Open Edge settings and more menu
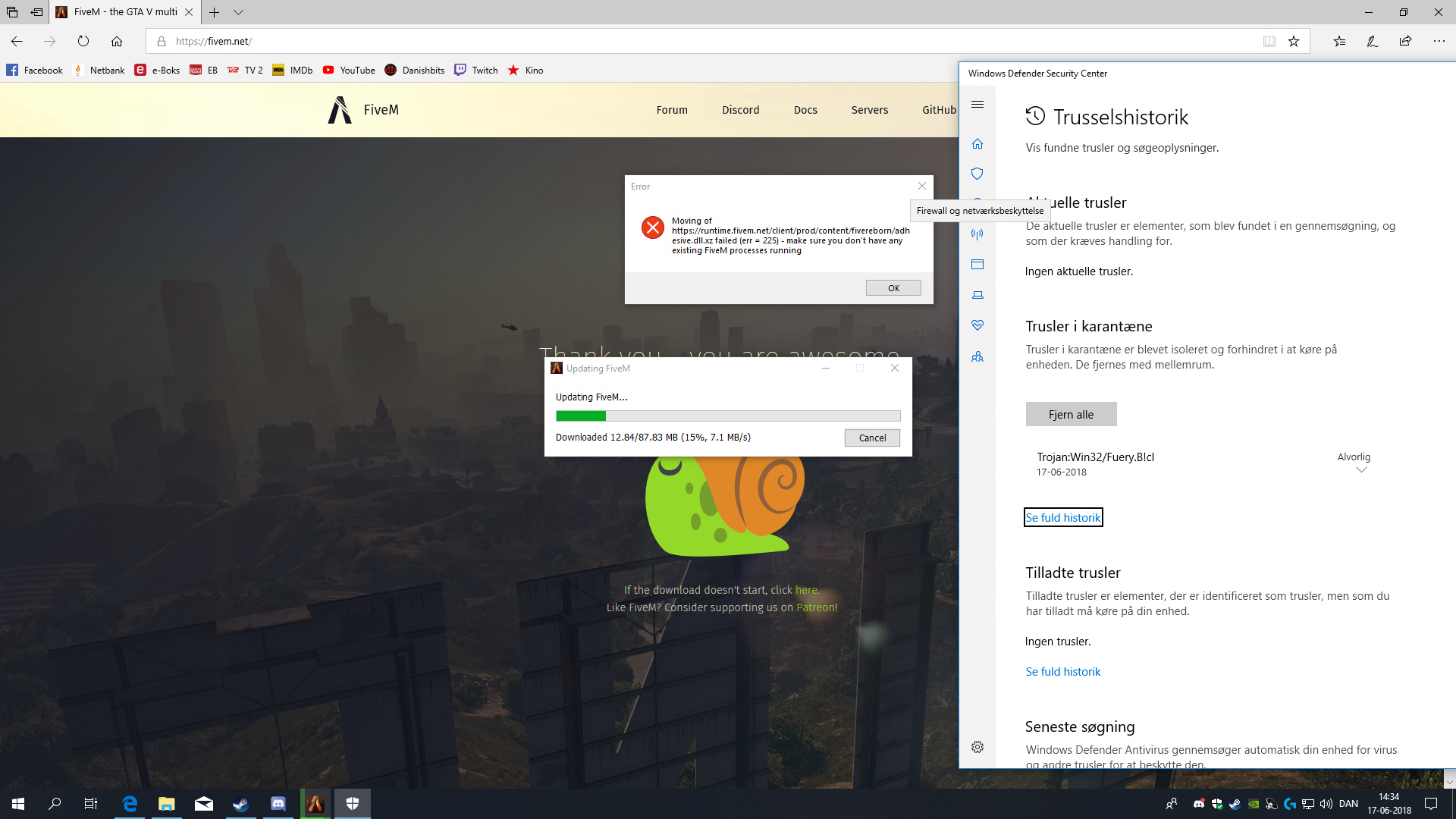 click(x=1439, y=41)
